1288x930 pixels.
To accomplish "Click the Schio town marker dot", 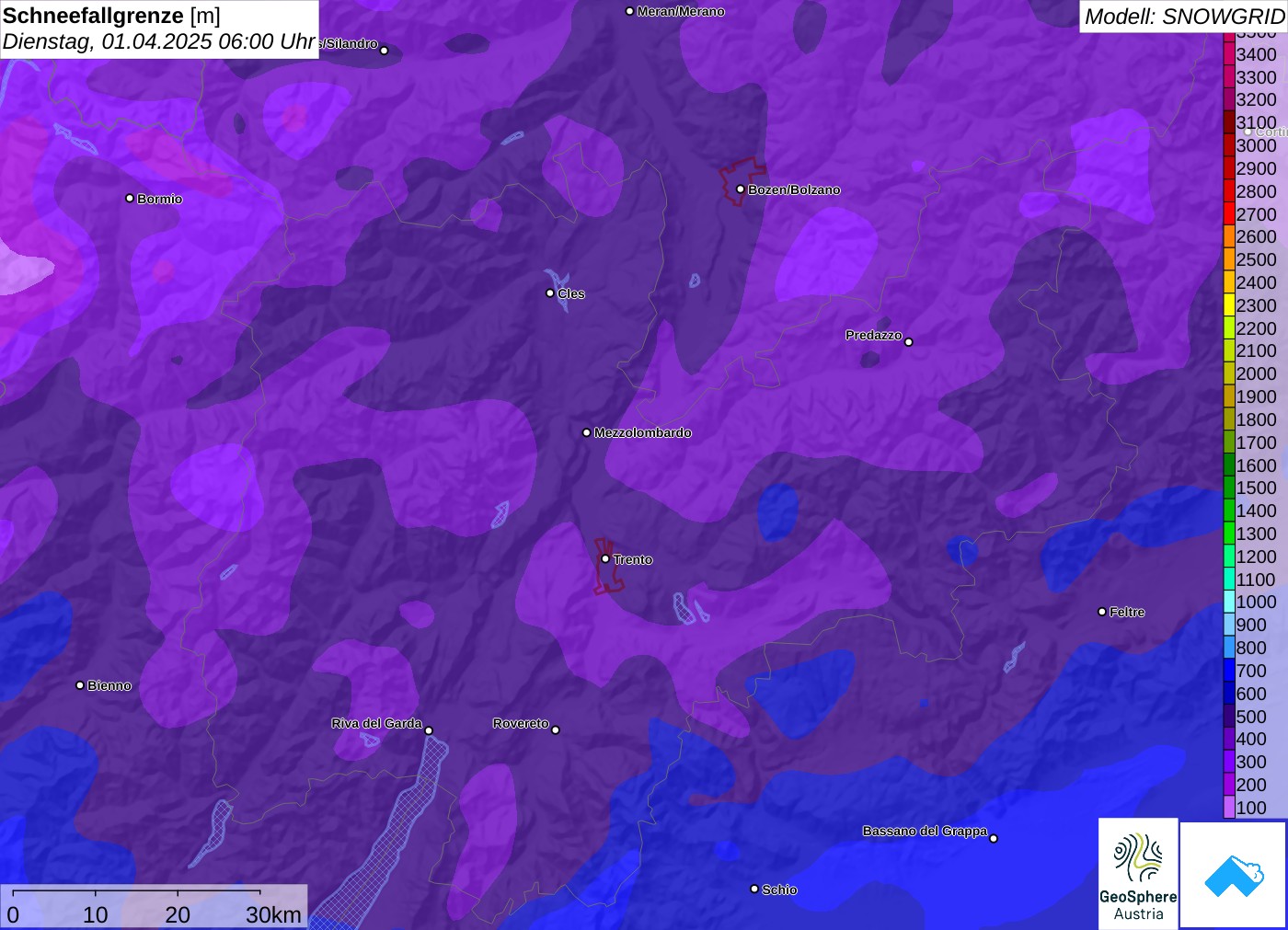I will 754,889.
